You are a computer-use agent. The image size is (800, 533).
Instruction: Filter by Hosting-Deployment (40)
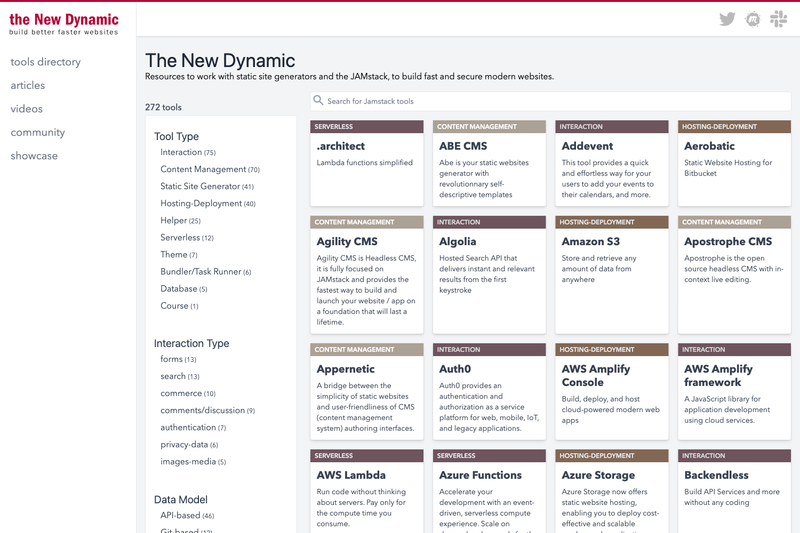(x=208, y=203)
